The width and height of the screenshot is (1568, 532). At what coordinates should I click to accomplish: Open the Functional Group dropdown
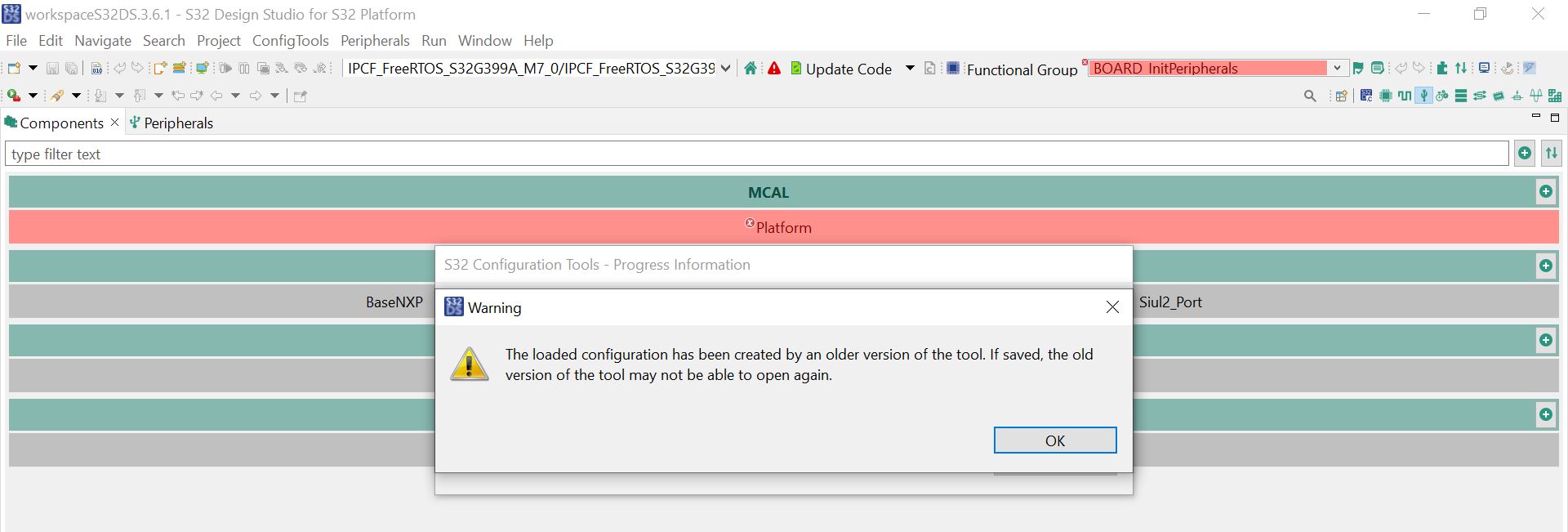pos(1337,69)
